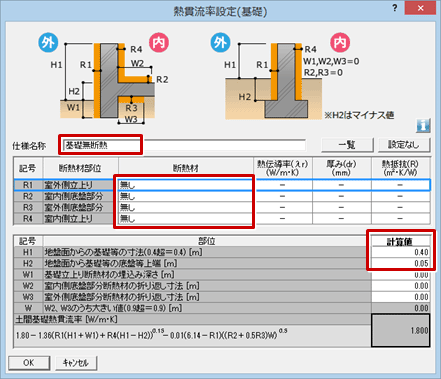Screen dimensions: 441x379
Task: Confirm with the OK button
Action: tap(29, 363)
